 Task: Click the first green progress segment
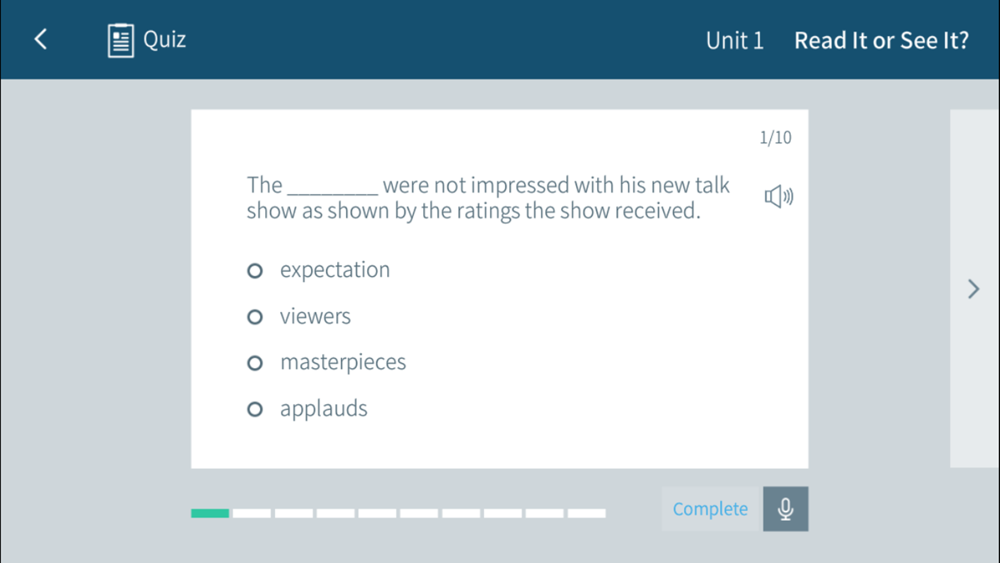[x=210, y=513]
